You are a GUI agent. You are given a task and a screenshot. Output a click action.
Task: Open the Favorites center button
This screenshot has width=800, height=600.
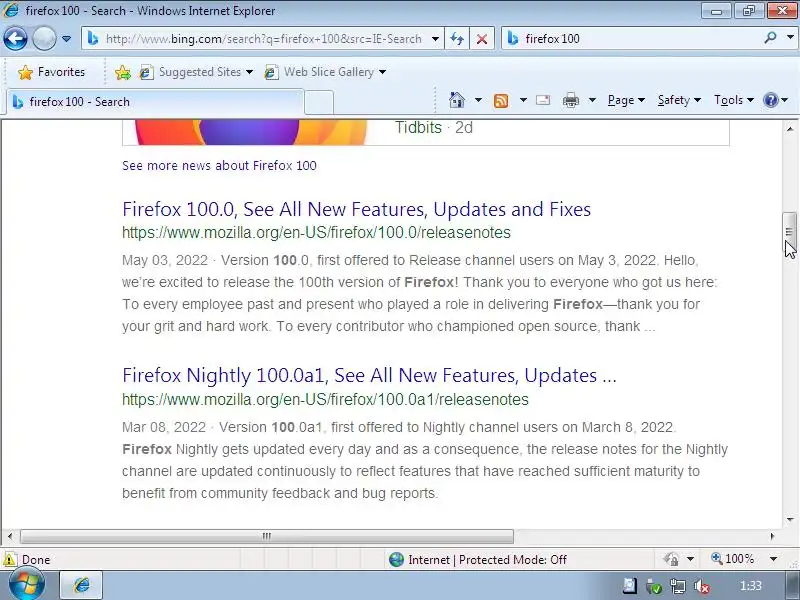(51, 72)
